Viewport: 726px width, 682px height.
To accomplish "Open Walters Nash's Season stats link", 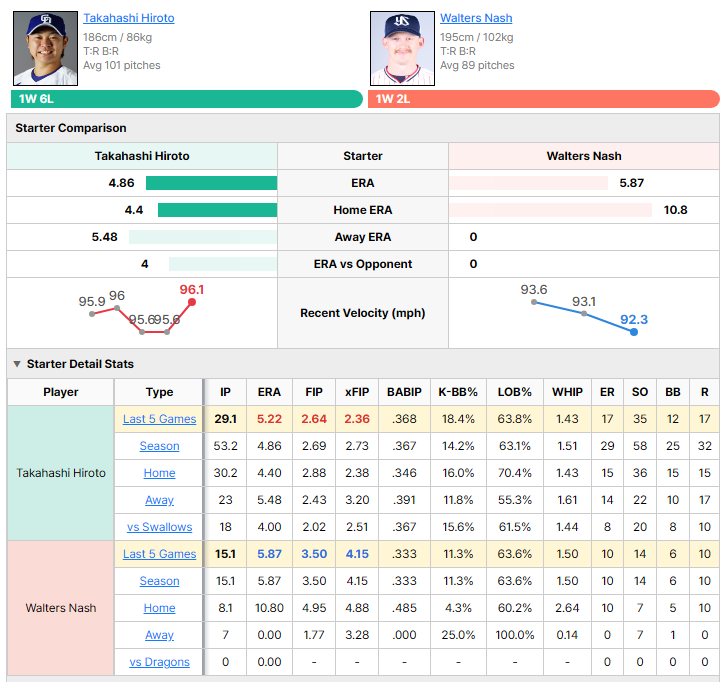I will pos(159,581).
